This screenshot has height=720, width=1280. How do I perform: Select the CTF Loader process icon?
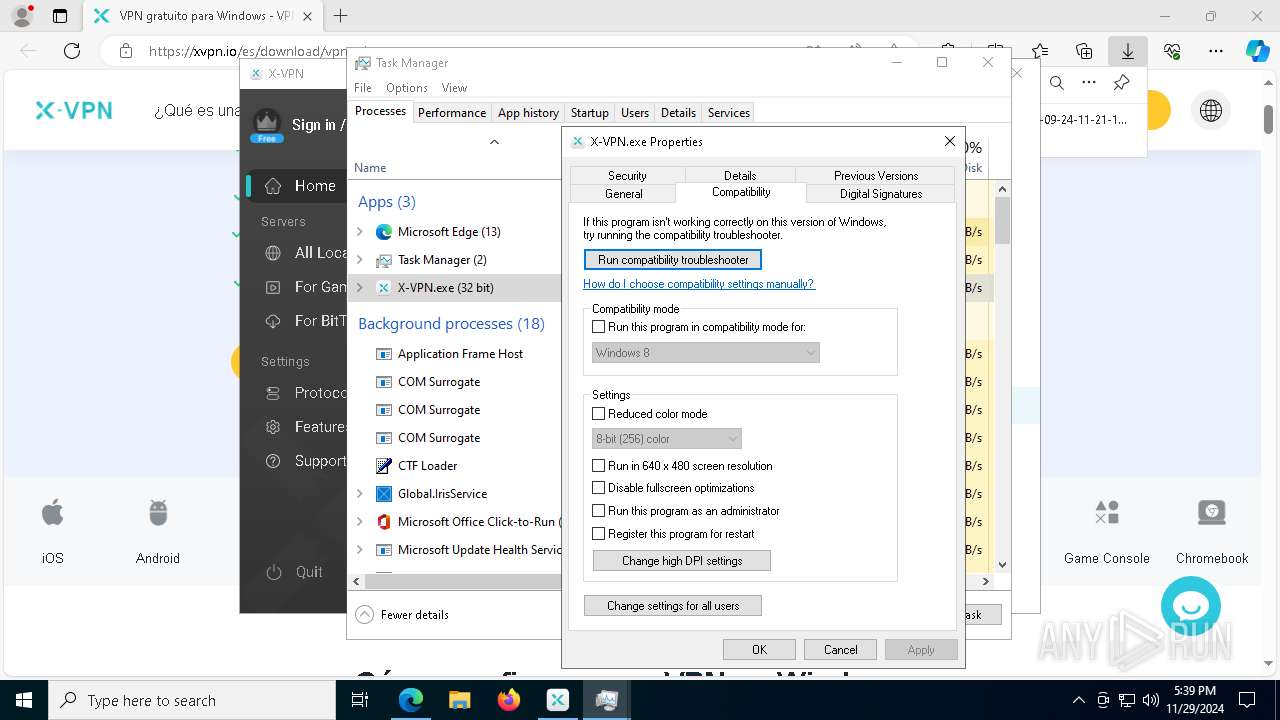[x=383, y=466]
